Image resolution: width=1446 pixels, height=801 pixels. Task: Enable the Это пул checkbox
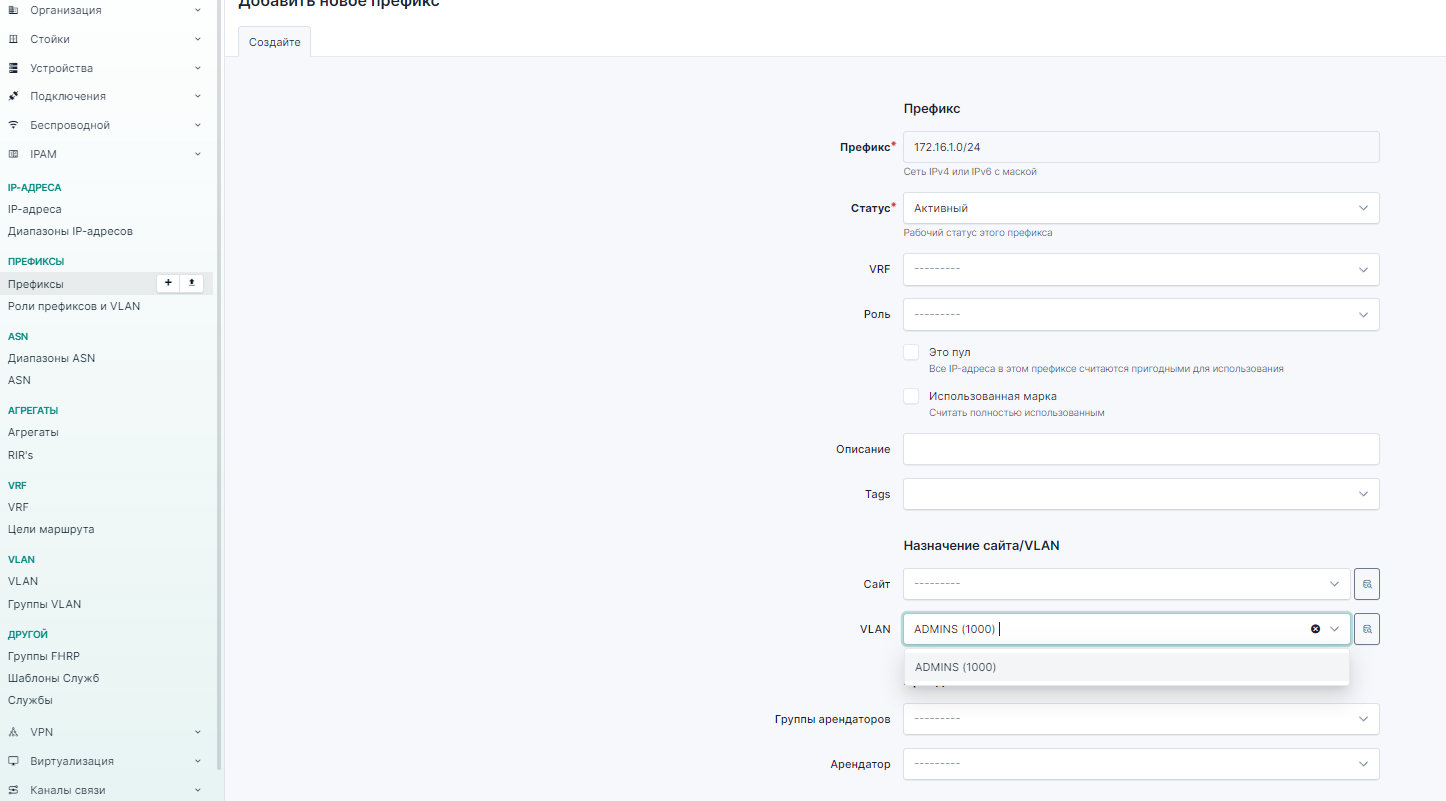tap(911, 352)
